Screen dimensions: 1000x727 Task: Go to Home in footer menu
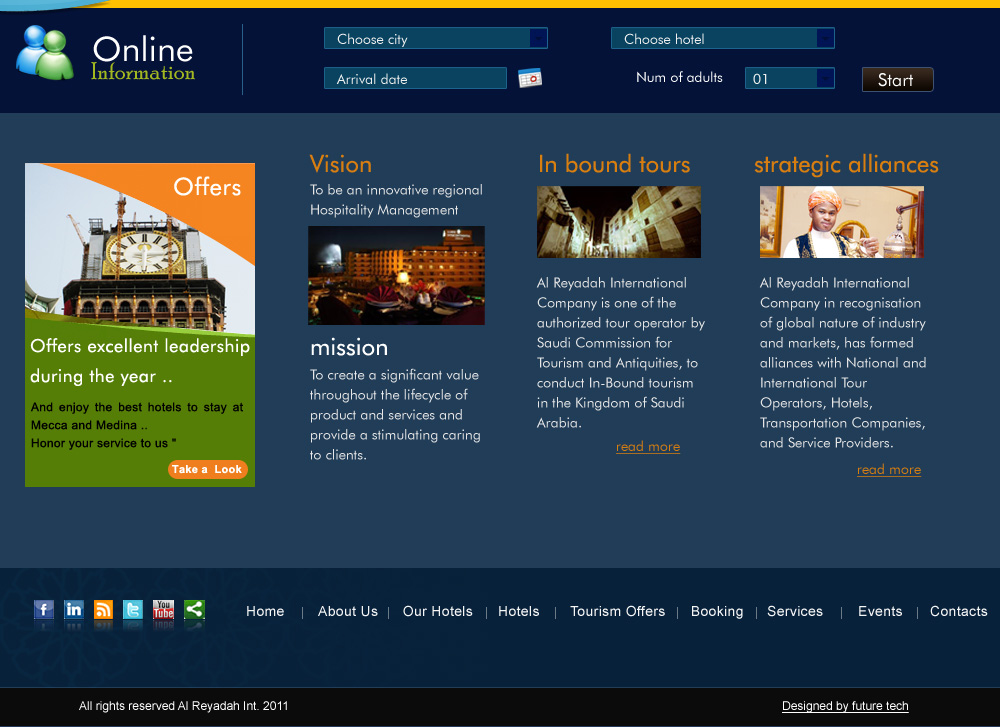265,611
